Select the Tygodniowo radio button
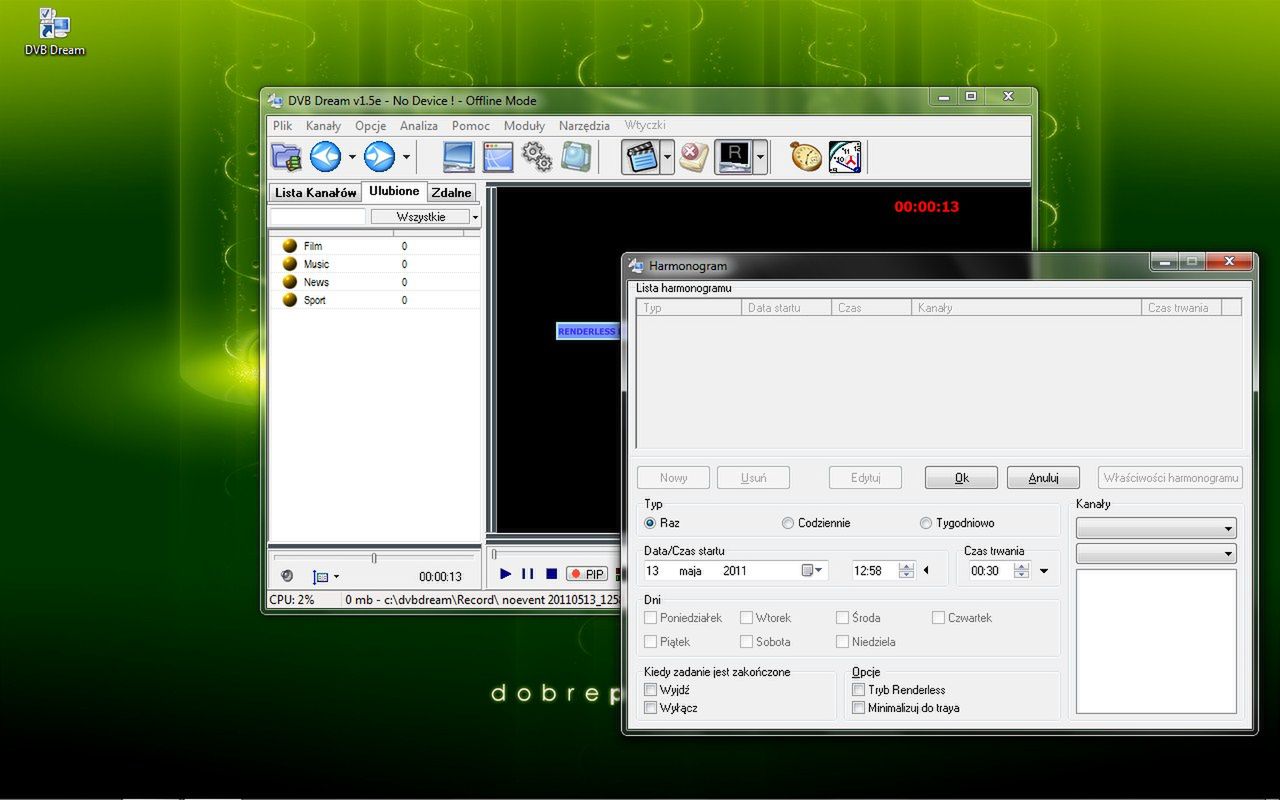 coord(926,523)
